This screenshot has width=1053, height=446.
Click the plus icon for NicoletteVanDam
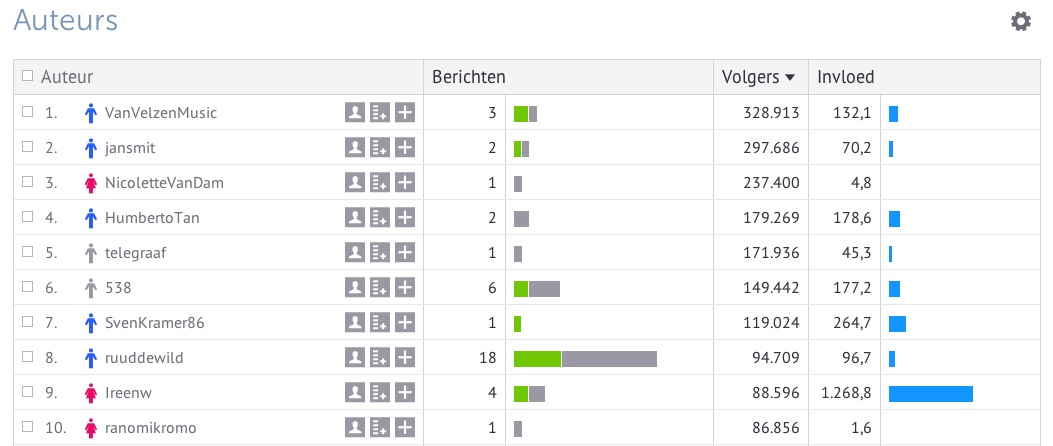(404, 183)
